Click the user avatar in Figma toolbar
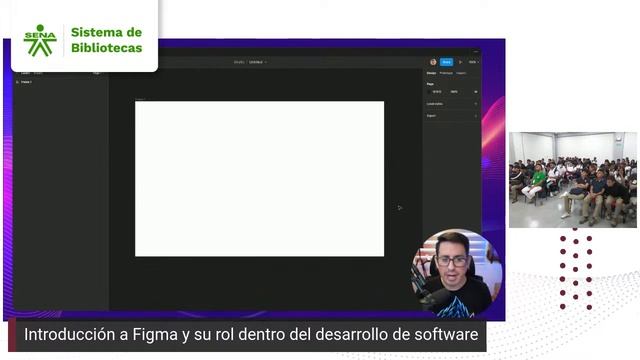640x360 pixels. [433, 62]
